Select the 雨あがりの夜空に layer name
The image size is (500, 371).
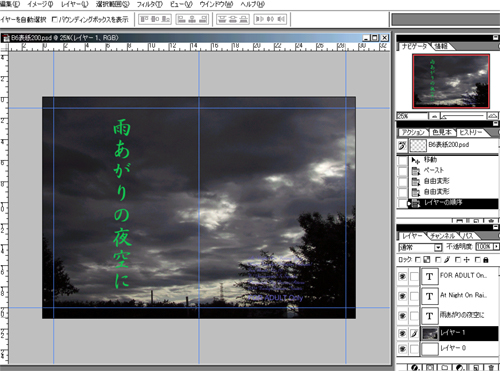point(462,315)
